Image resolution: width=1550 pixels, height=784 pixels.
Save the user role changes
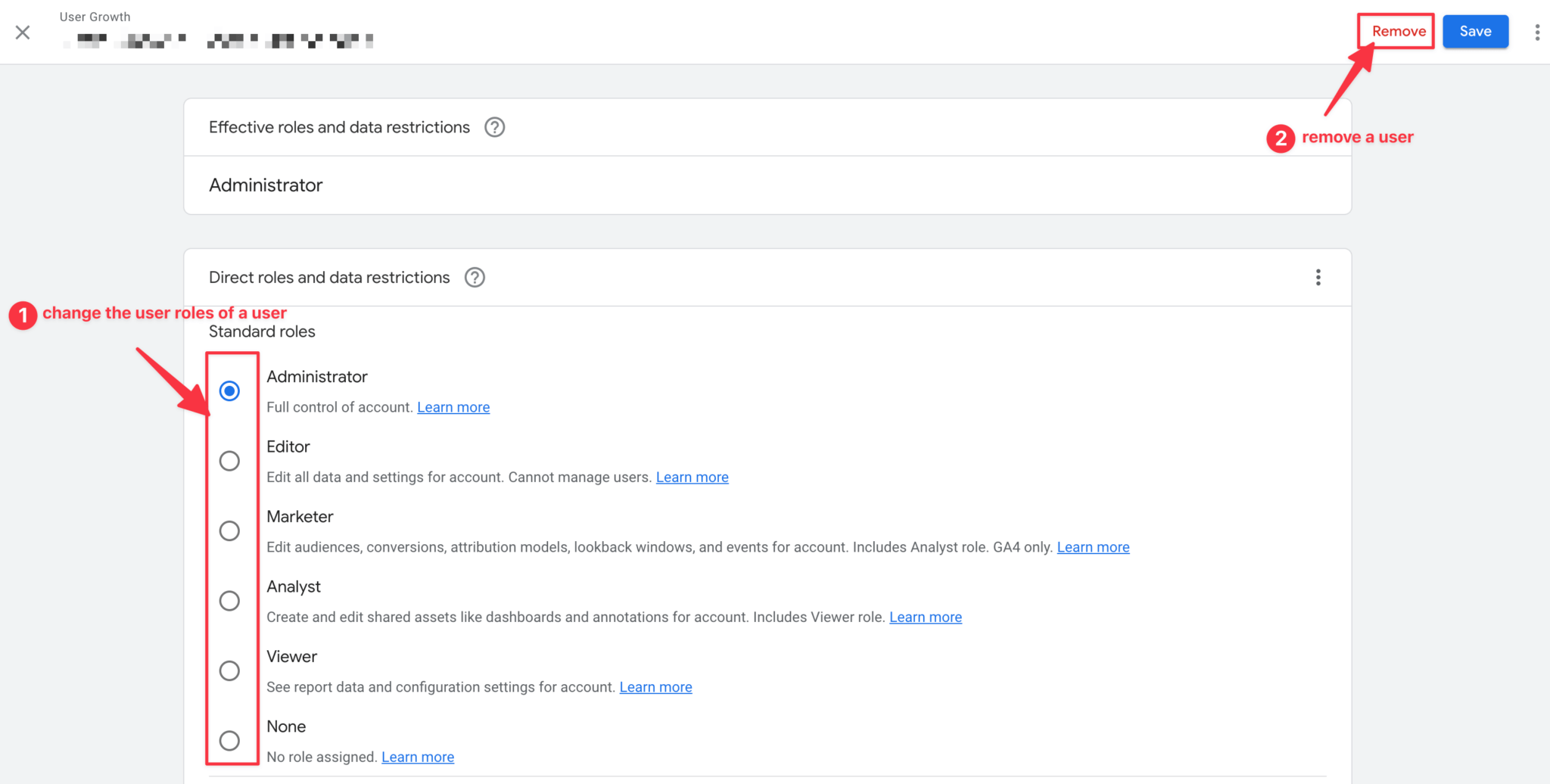coord(1474,31)
